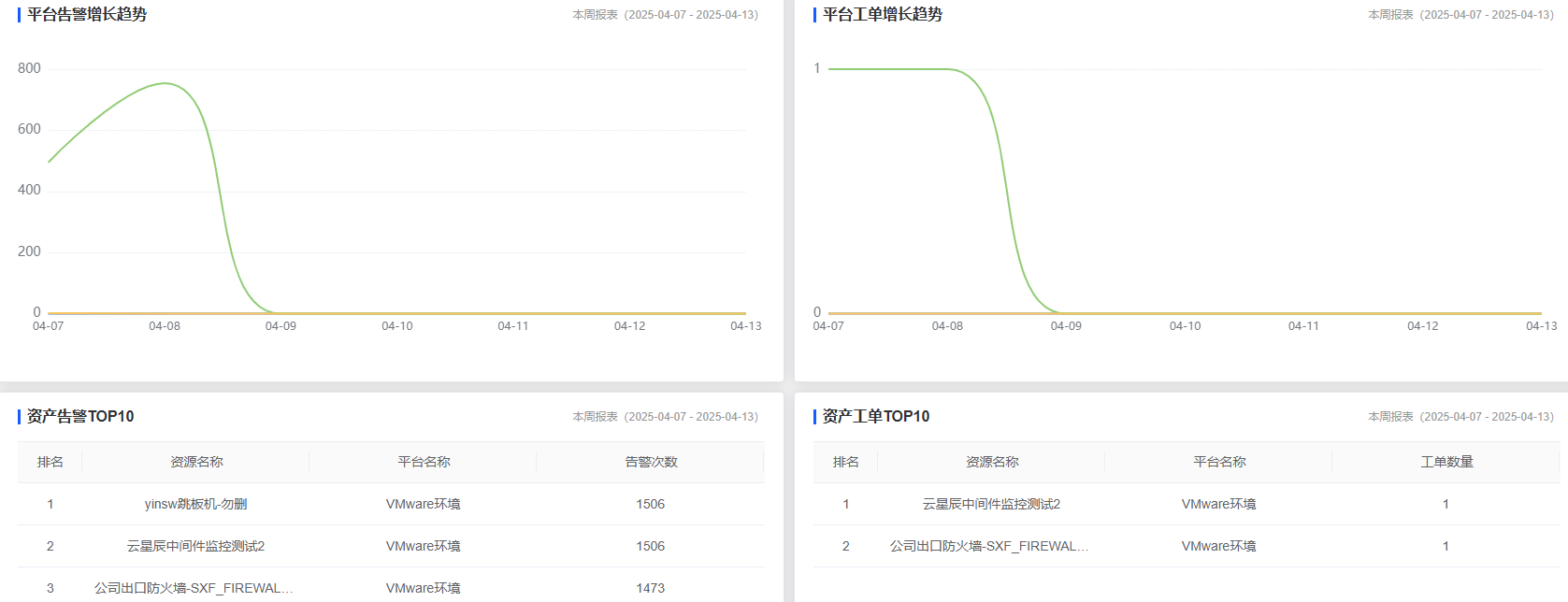This screenshot has height=602, width=1568.
Task: Click 04-10 axis label on alarm trend chart
Action: click(x=397, y=326)
